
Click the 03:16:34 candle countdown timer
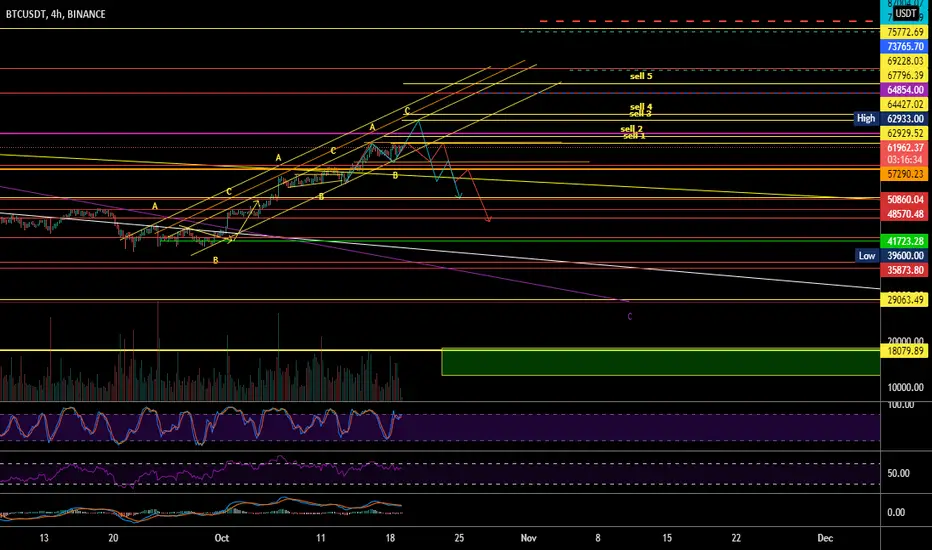click(905, 160)
